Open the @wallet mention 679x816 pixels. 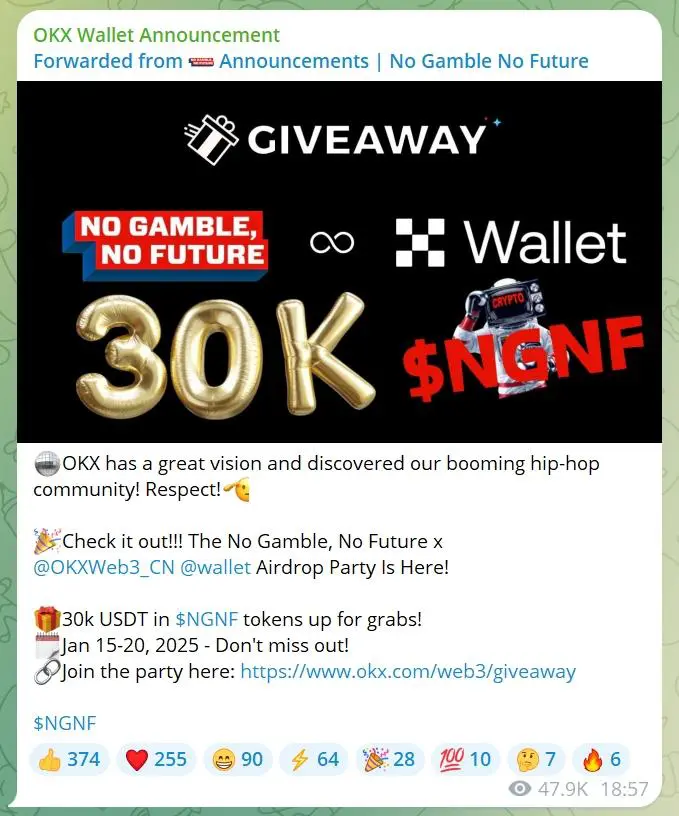[x=215, y=567]
